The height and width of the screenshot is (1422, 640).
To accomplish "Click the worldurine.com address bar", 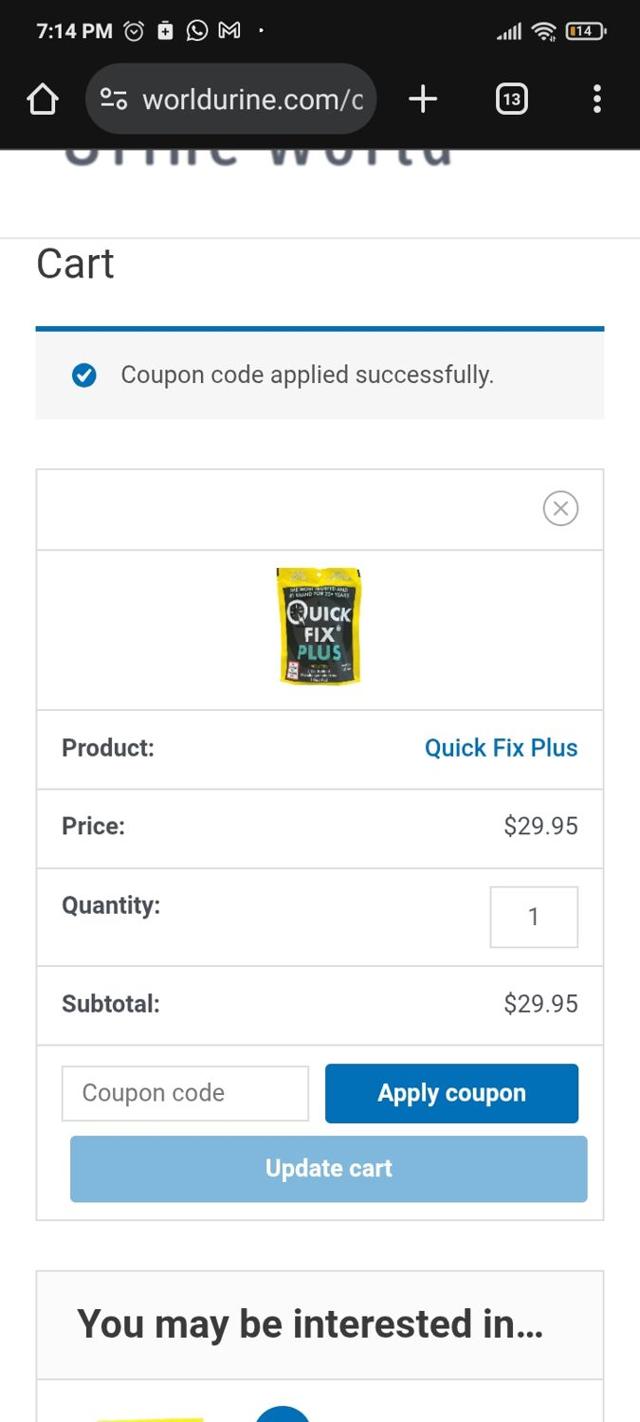I will coord(252,99).
